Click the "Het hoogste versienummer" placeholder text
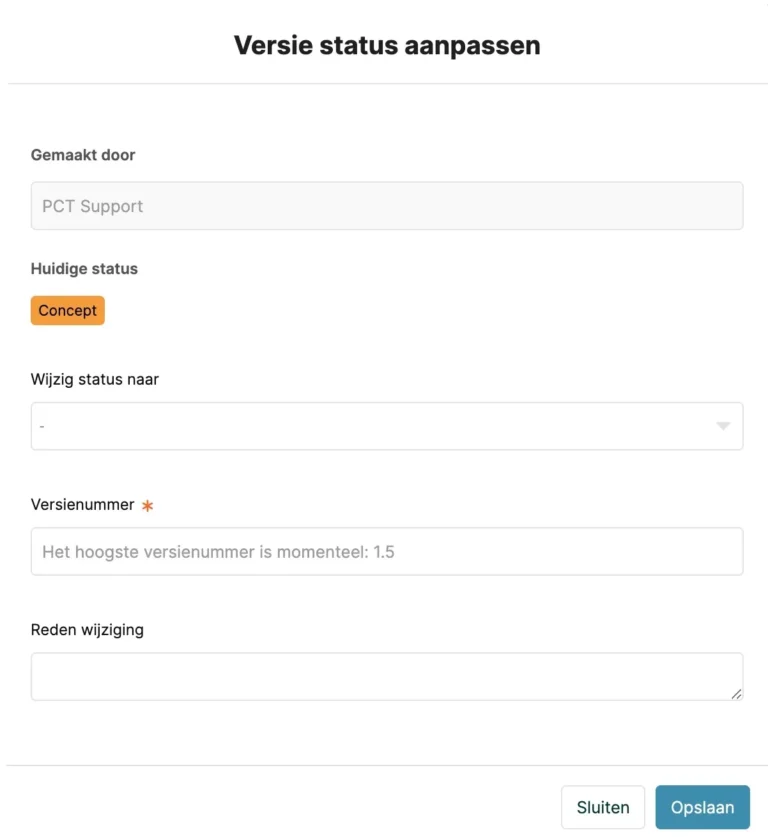Viewport: 768px width, 837px height. [218, 552]
